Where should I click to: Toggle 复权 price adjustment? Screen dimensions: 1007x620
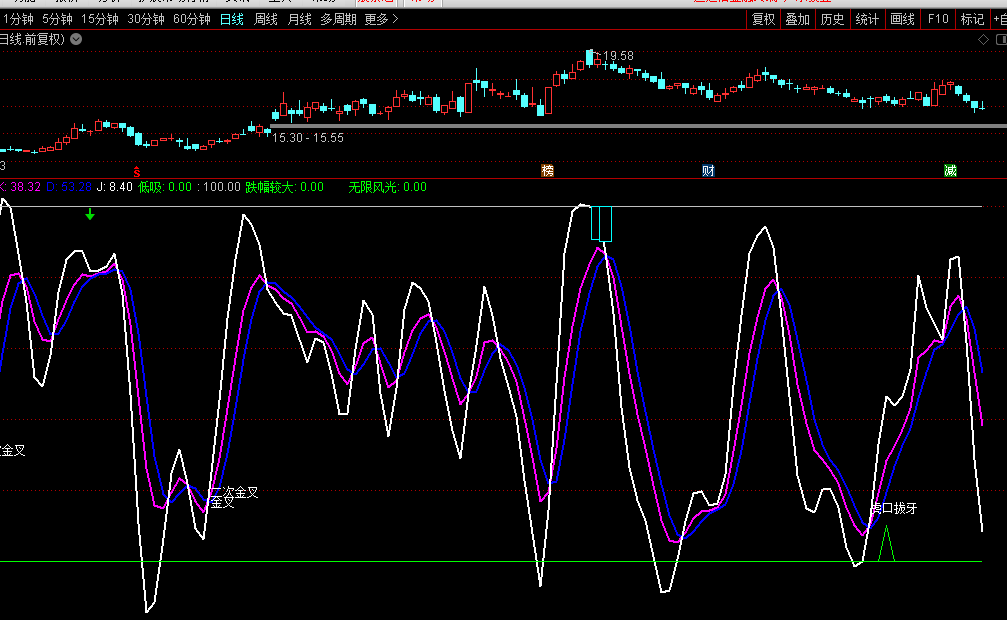tap(763, 19)
